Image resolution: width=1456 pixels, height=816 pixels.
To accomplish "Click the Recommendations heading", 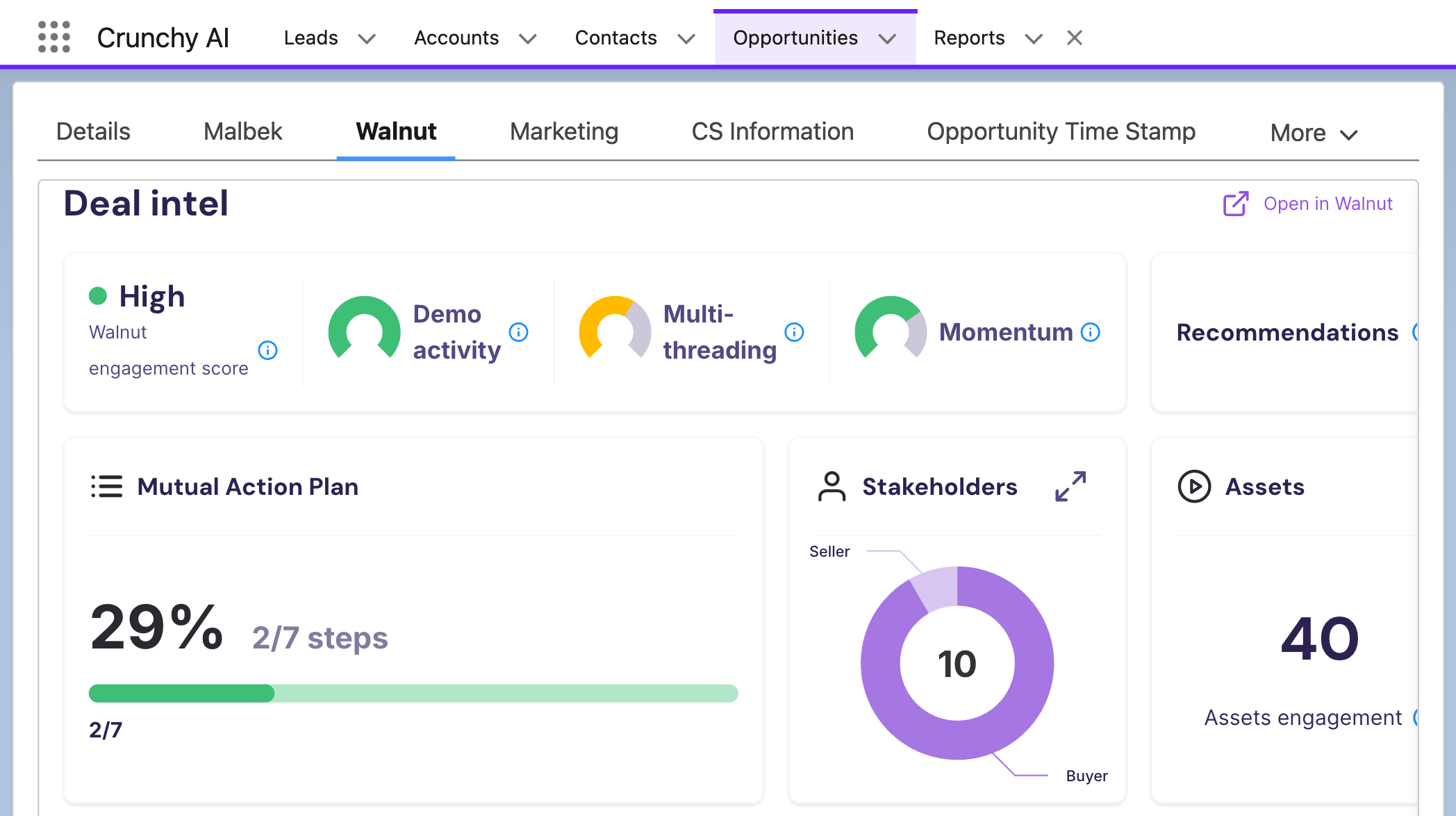I will (x=1287, y=332).
